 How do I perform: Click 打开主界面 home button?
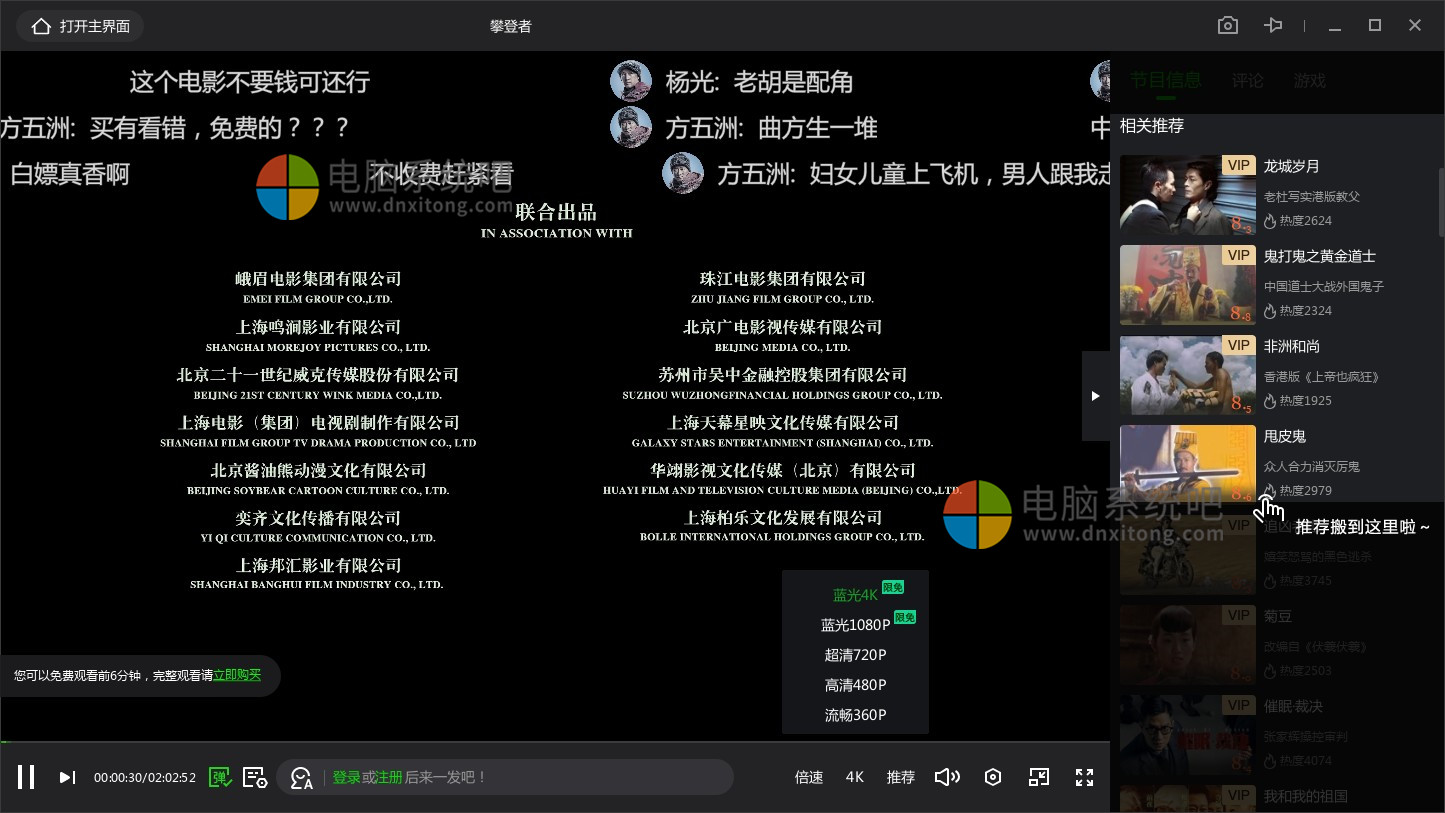(81, 26)
